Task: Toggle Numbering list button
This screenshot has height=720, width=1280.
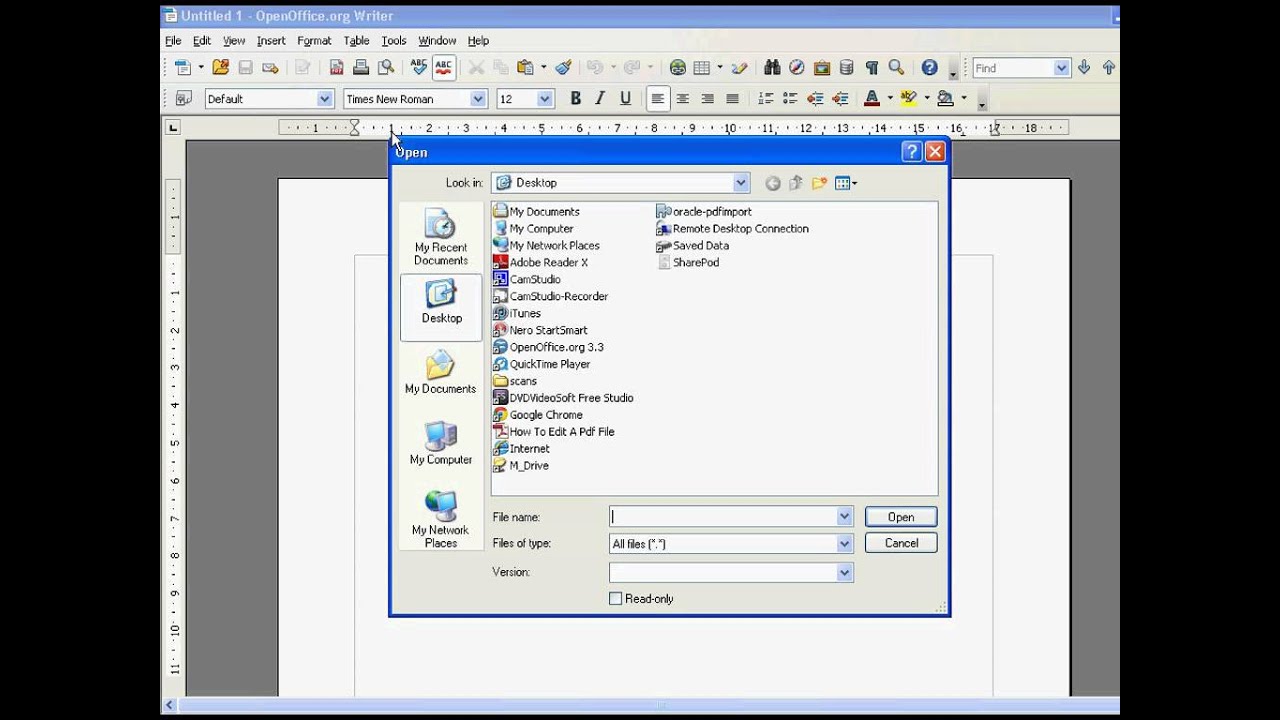Action: tap(766, 98)
